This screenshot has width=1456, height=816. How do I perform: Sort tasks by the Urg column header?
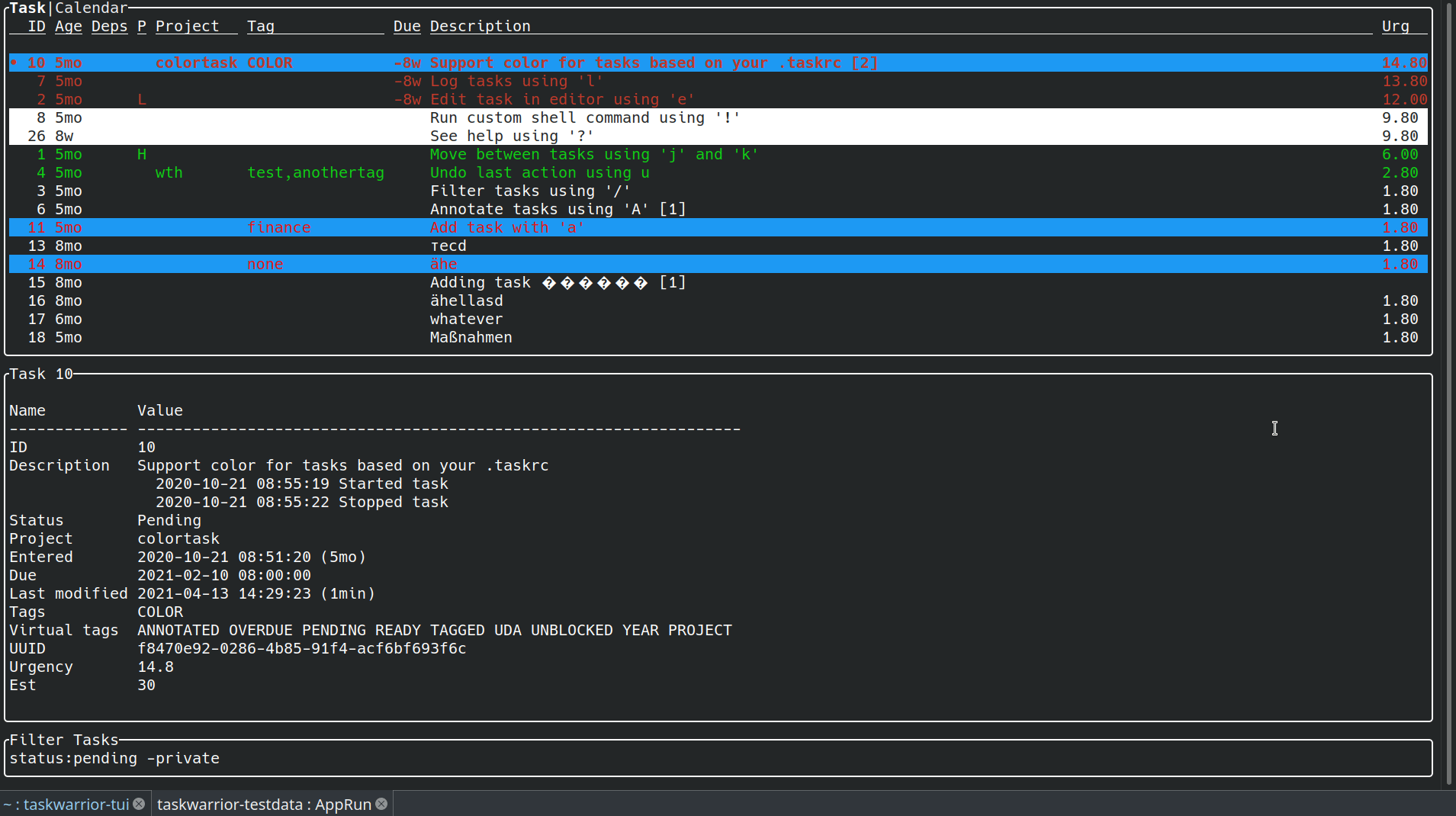click(1396, 26)
